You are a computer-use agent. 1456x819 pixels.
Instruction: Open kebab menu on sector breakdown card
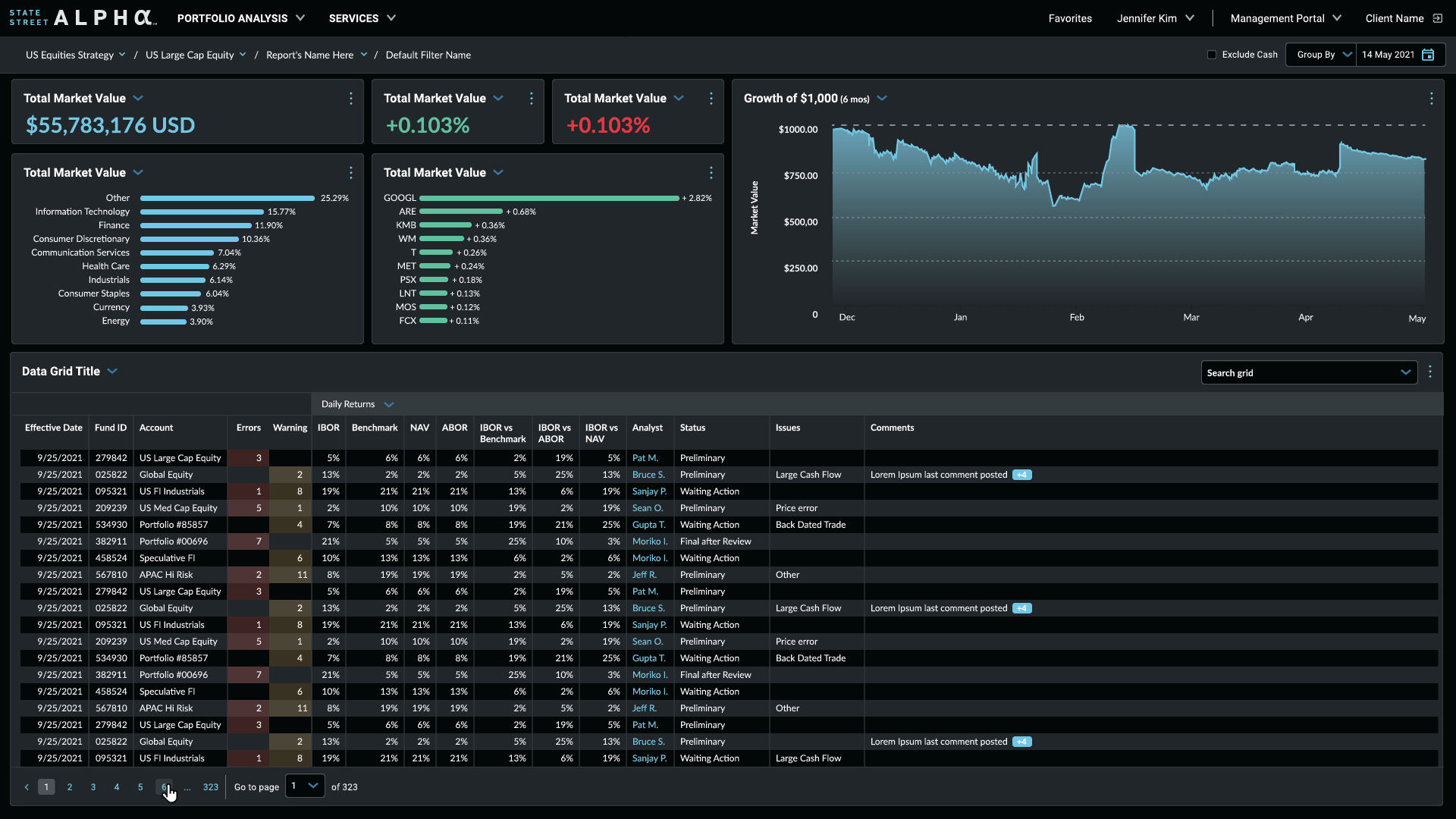click(350, 173)
